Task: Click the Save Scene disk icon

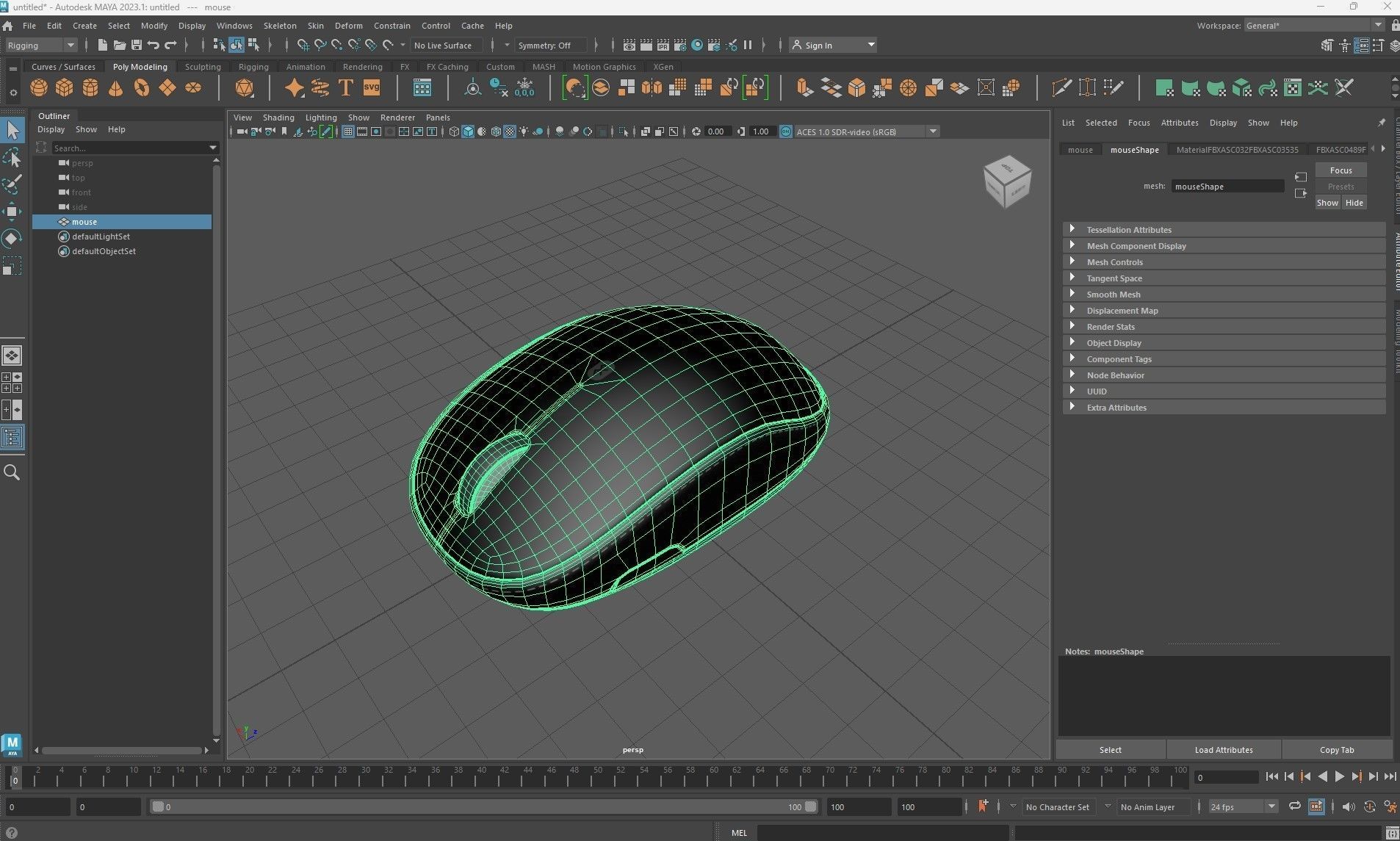Action: [x=136, y=46]
